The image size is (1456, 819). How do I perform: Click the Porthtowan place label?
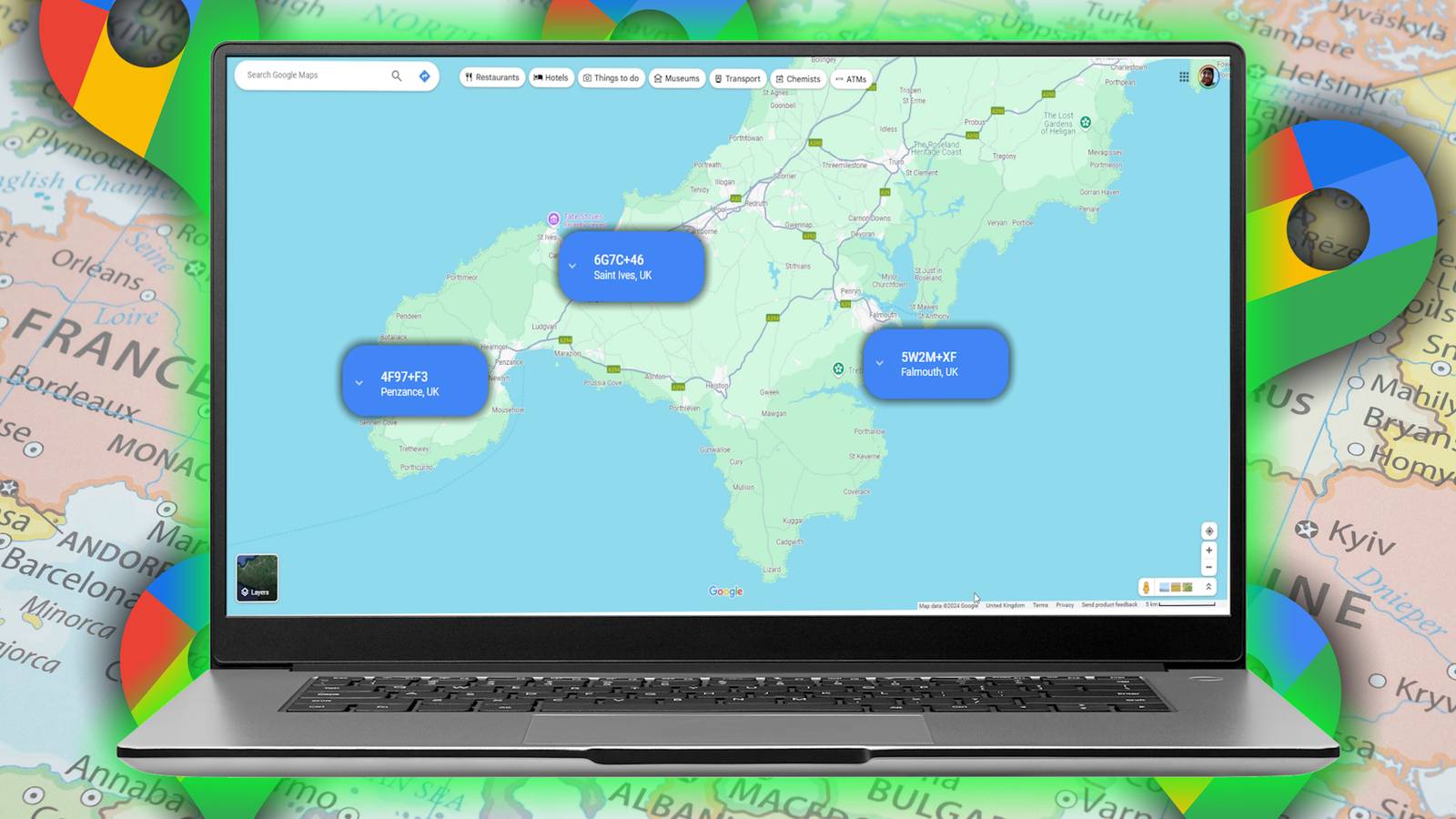point(746,138)
